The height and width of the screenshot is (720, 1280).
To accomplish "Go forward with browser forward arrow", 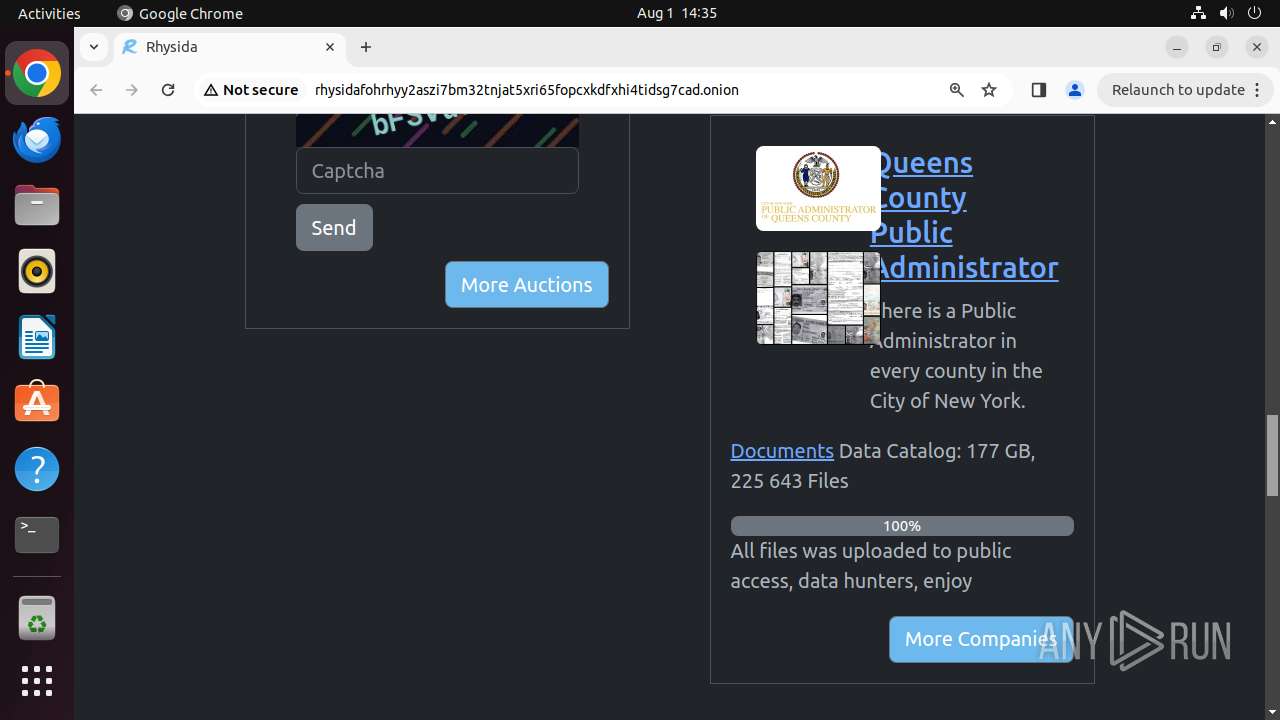I will 132,90.
